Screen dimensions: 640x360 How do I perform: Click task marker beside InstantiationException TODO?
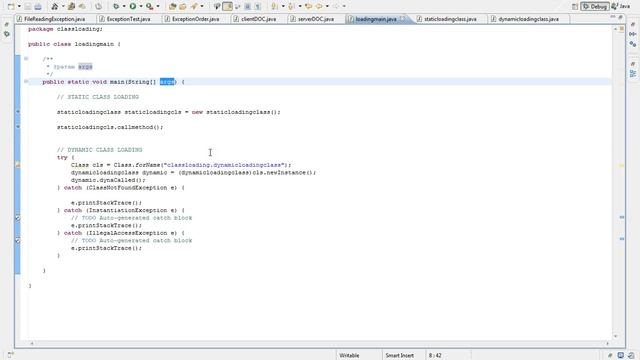pos(18,218)
